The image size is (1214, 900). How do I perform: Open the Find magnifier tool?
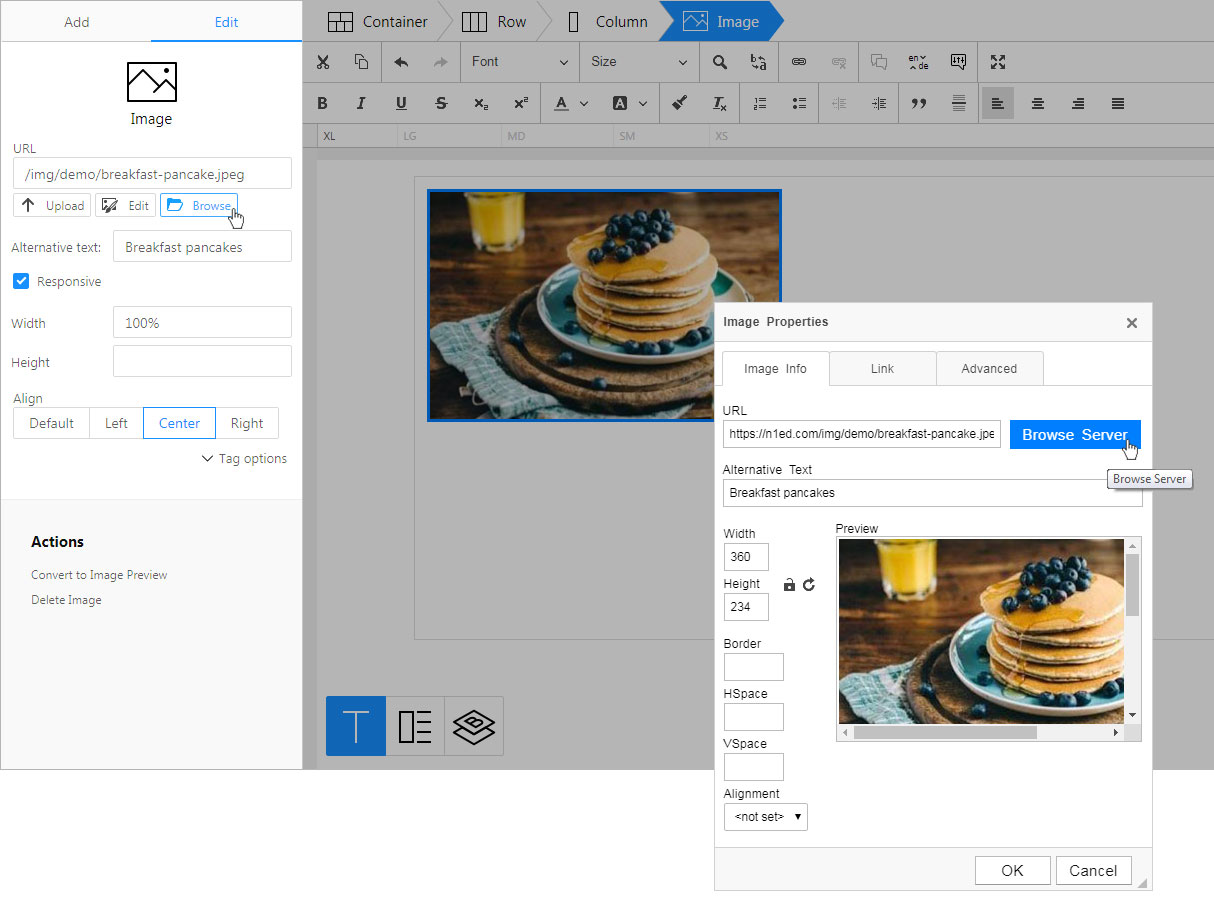[x=720, y=62]
